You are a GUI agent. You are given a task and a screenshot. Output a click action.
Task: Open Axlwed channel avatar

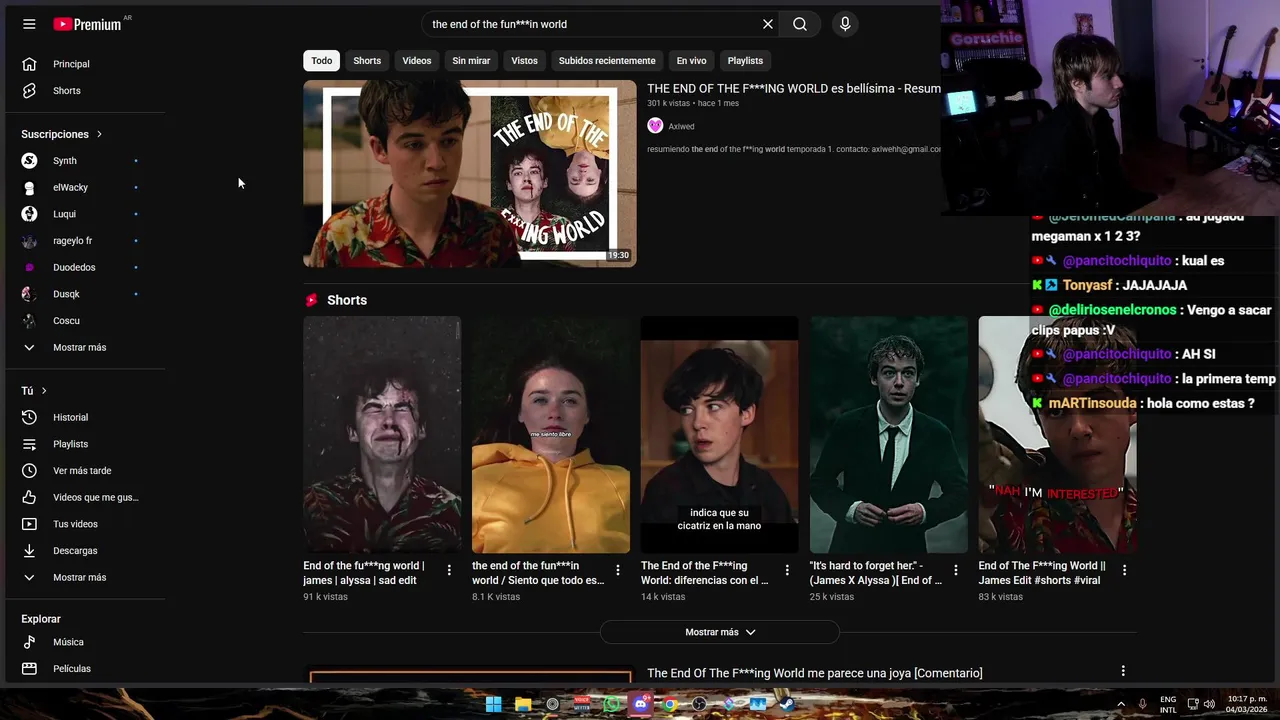[655, 126]
